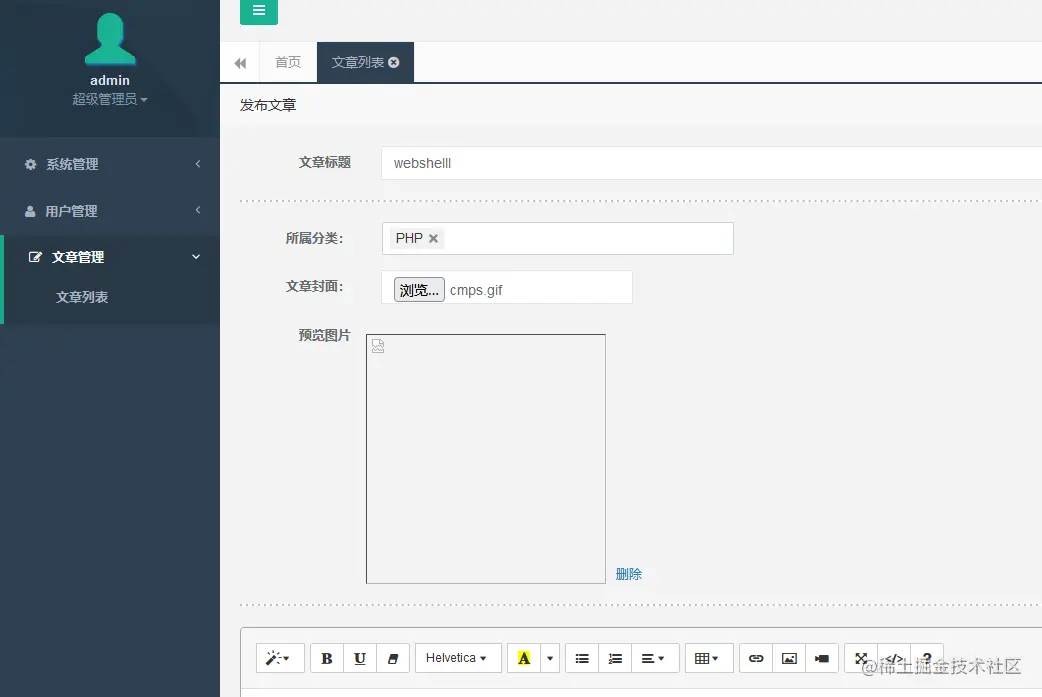Image resolution: width=1042 pixels, height=697 pixels.
Task: Click the insert link icon
Action: pos(756,658)
